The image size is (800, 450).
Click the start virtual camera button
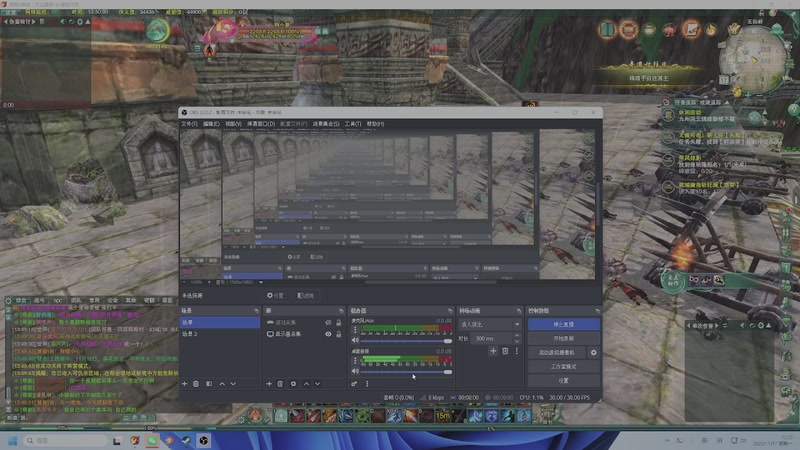coord(557,353)
